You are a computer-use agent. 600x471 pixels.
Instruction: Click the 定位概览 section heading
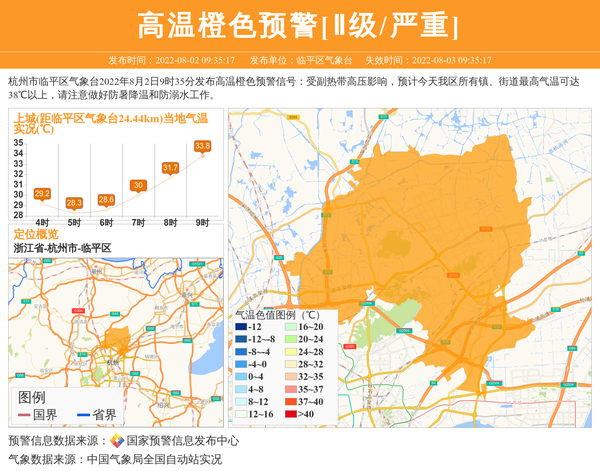point(36,234)
